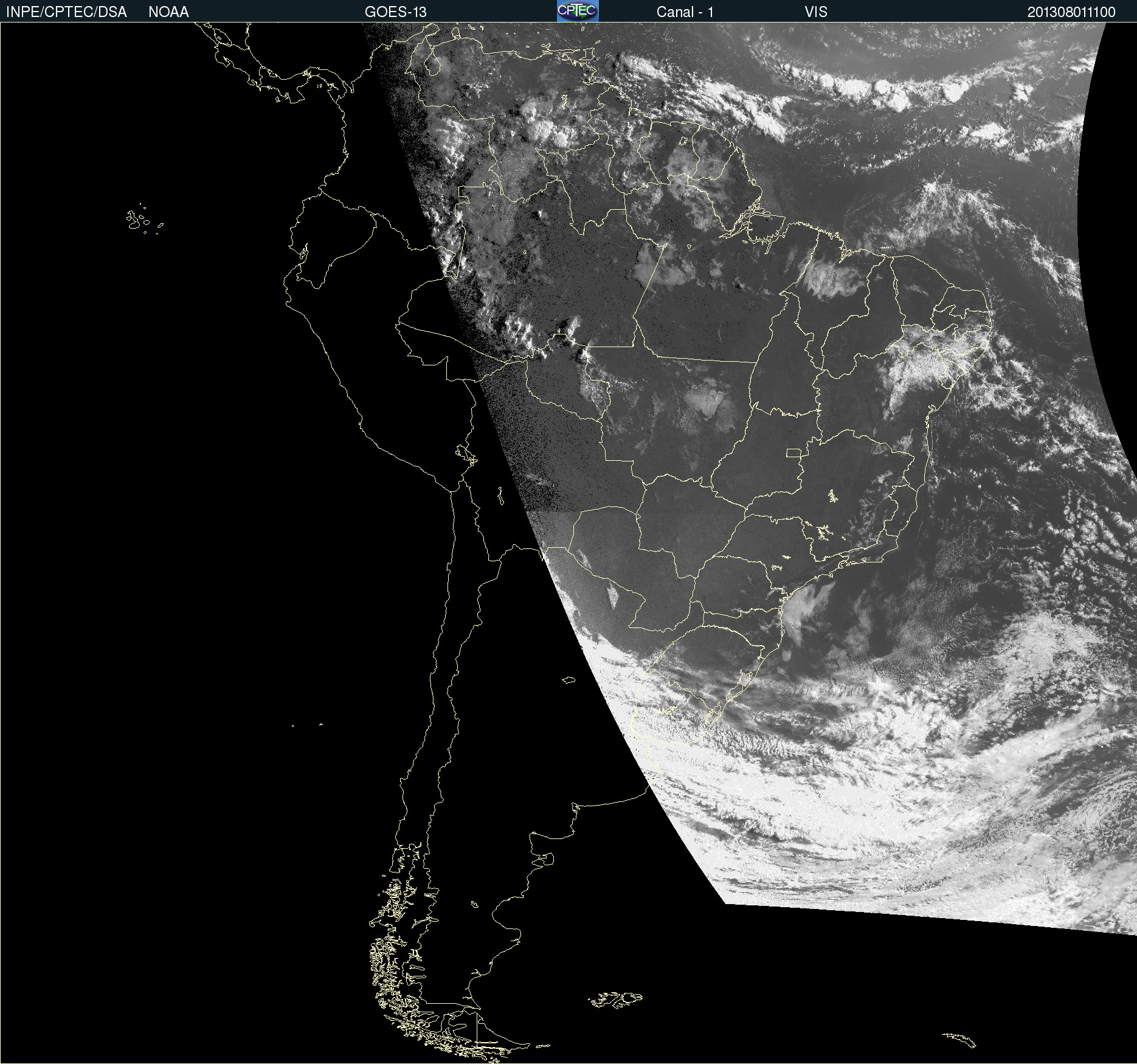Screen dimensions: 1137x1064
Task: Click the 201308011100 timestamp
Action: point(1071,12)
